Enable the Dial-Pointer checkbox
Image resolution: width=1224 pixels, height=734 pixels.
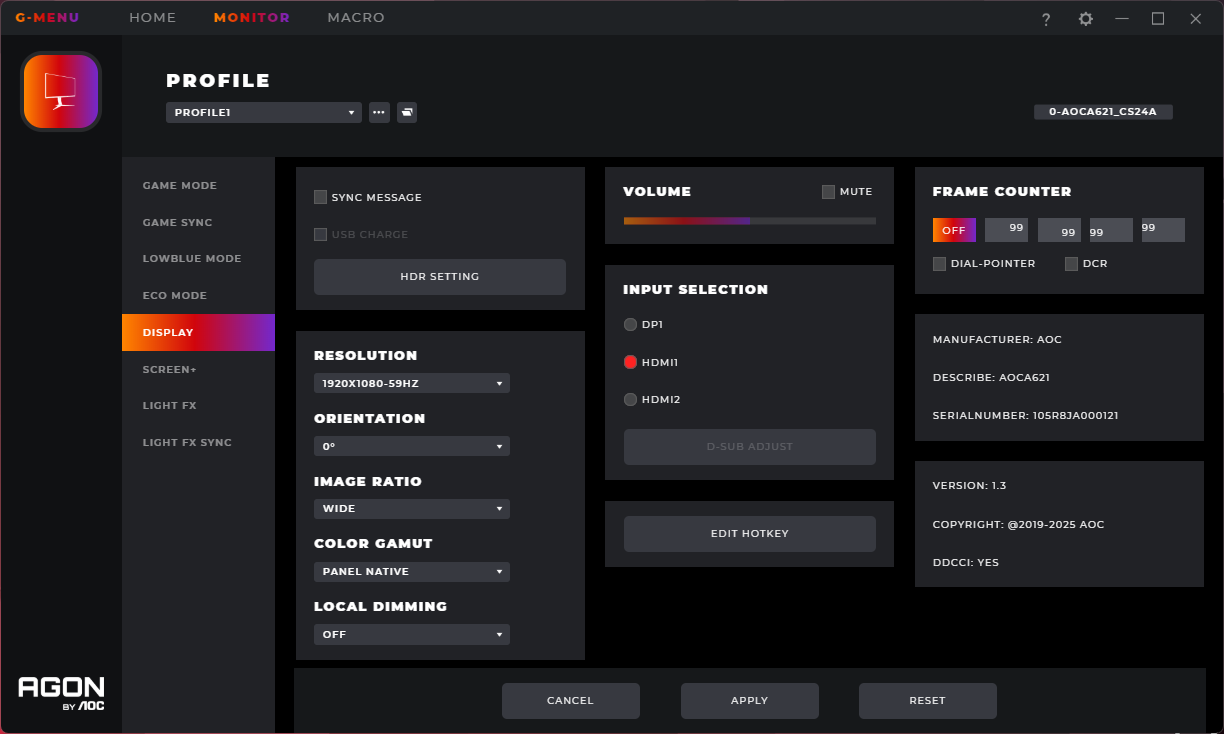[939, 264]
